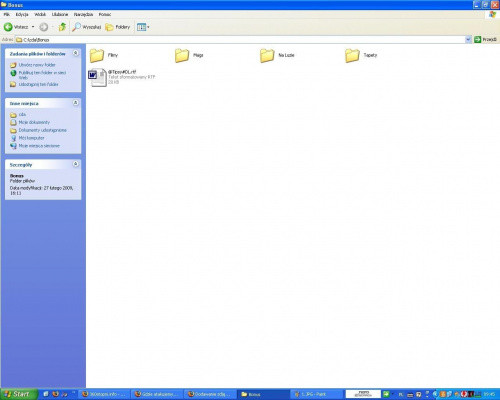Go back with the Wstecz arrow
The image size is (500, 400).
coord(16,27)
